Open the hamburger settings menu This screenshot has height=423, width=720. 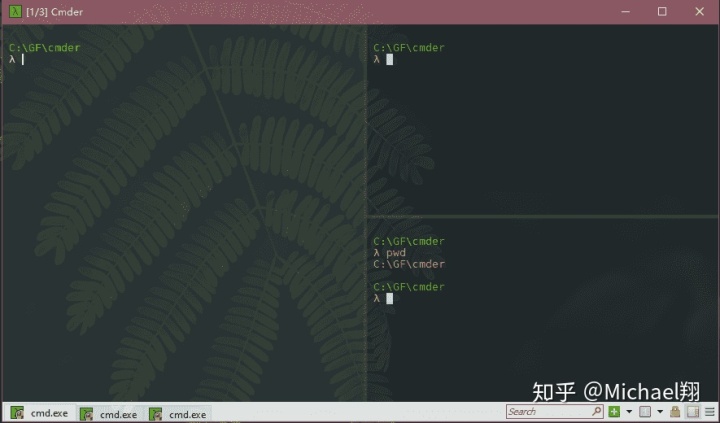[710, 412]
